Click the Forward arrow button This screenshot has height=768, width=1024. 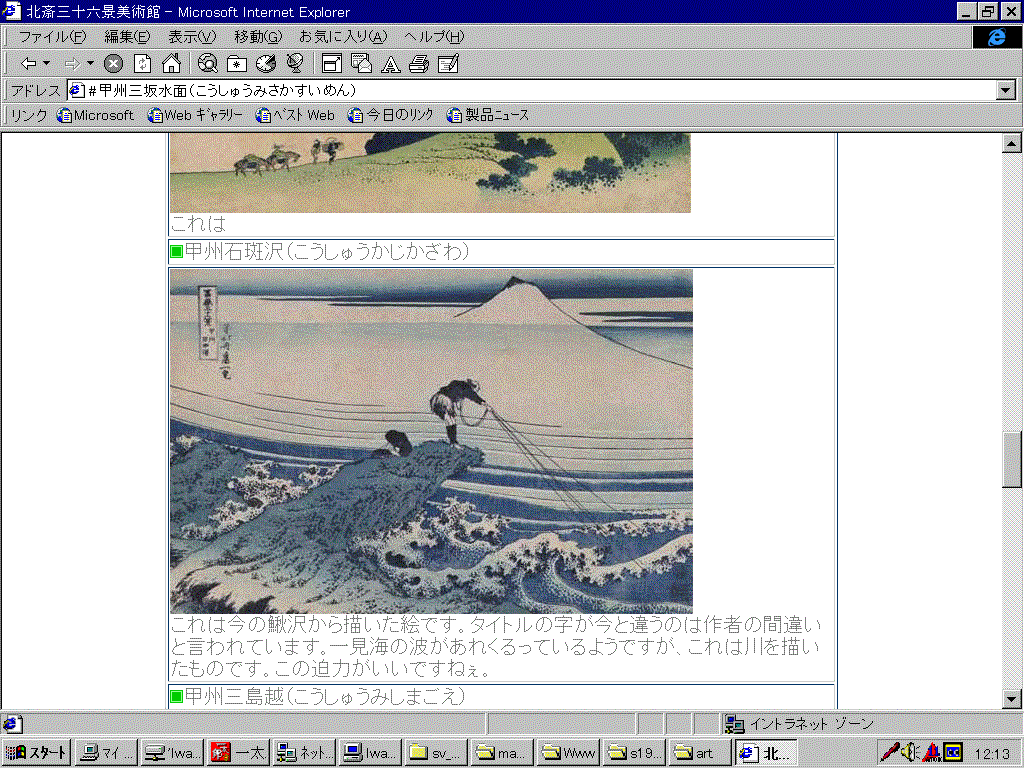[x=72, y=63]
